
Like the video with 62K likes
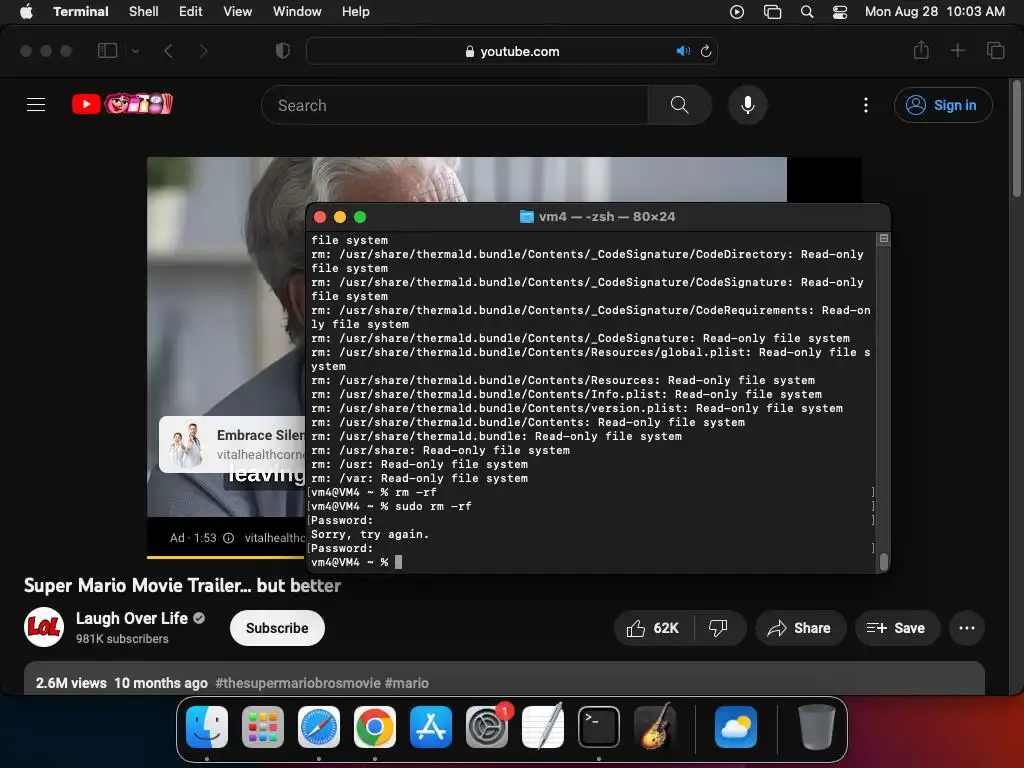click(x=653, y=628)
